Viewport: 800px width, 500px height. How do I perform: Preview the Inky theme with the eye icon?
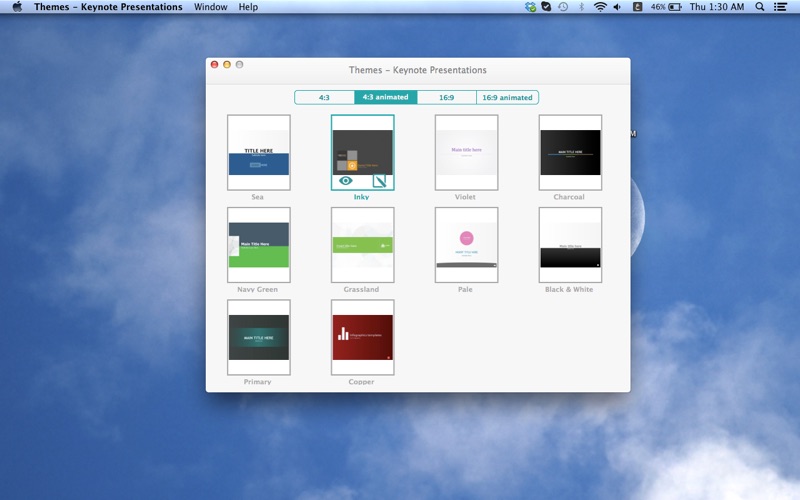(x=345, y=181)
